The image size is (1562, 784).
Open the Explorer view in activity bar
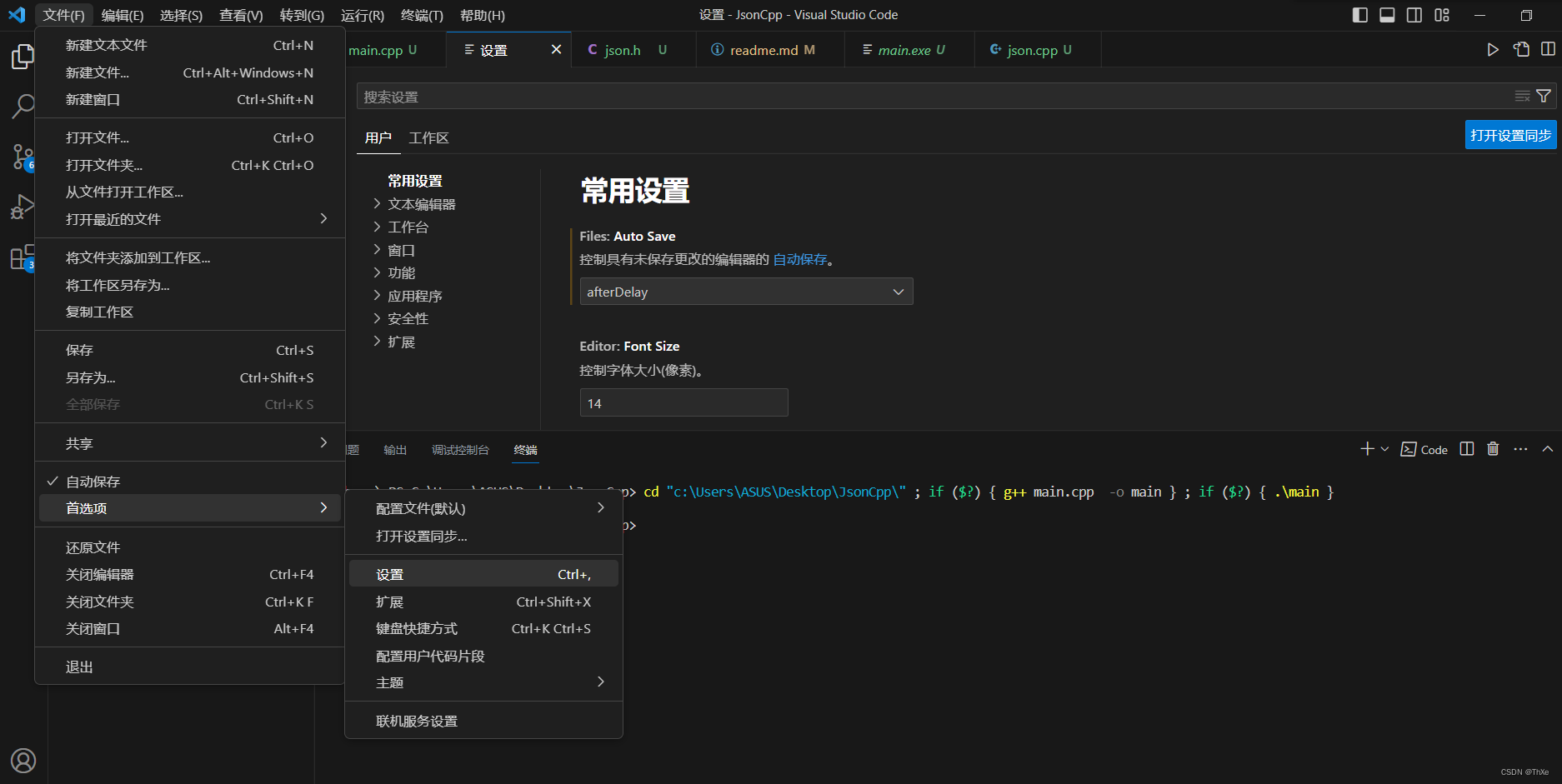point(23,57)
